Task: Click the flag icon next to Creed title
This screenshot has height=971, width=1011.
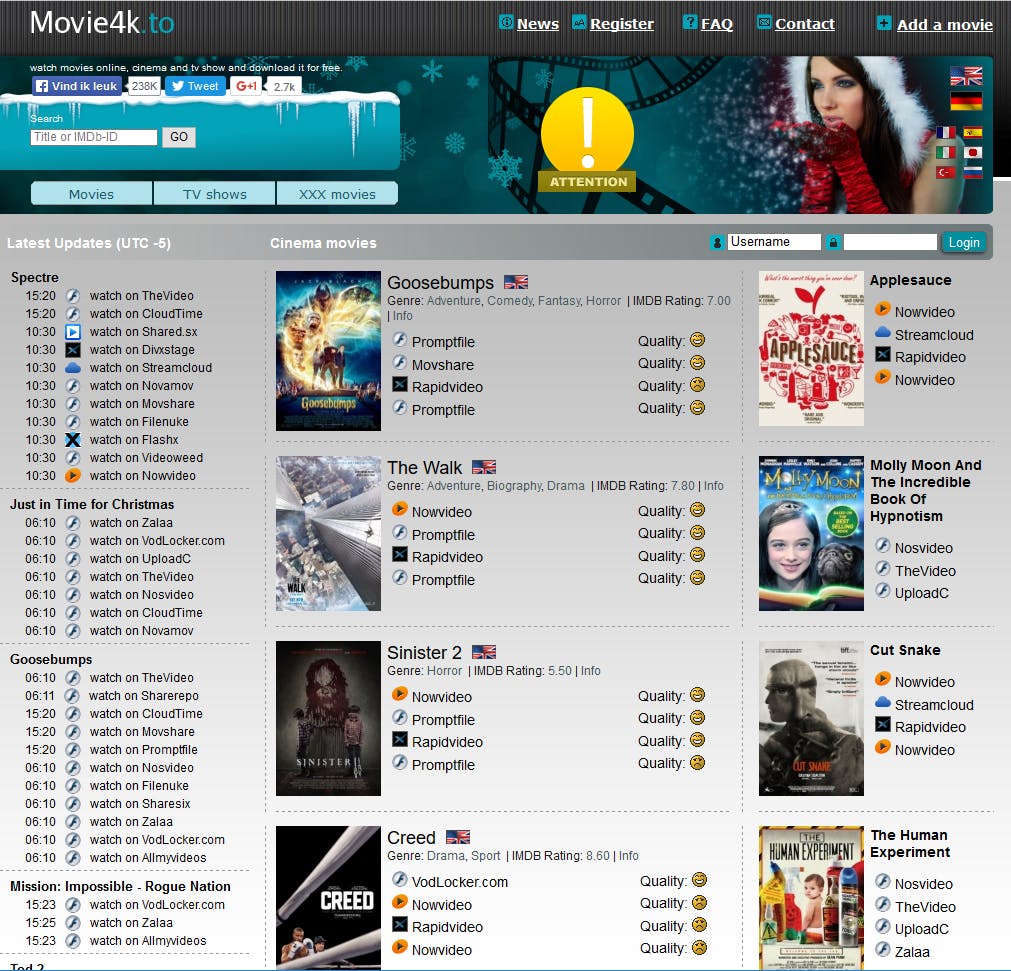Action: 458,838
